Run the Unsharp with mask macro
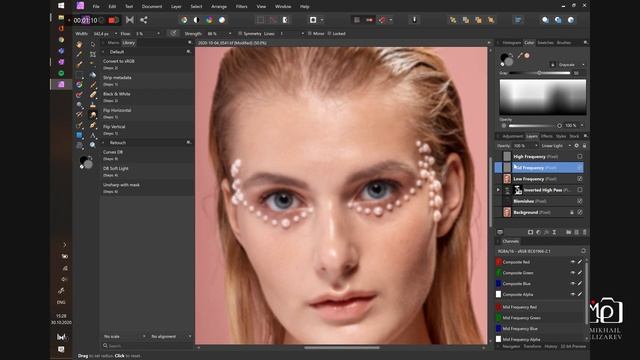Image resolution: width=640 pixels, height=360 pixels. click(147, 188)
